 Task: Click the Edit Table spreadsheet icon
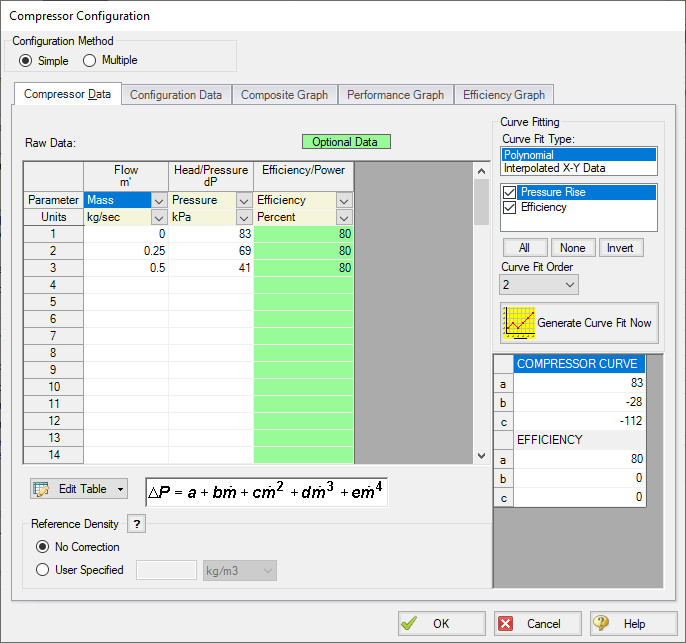click(x=41, y=489)
